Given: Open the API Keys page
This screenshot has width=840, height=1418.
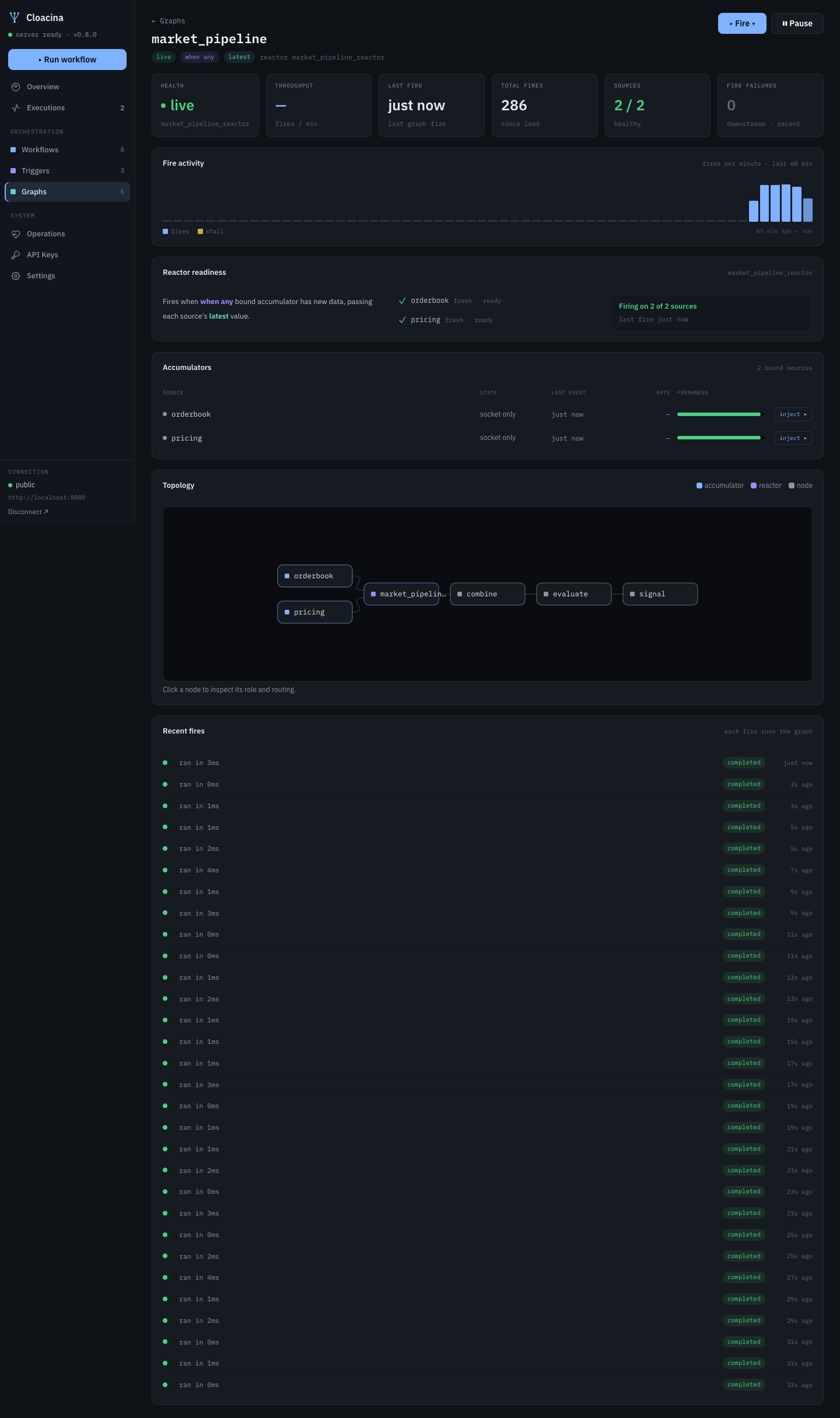Looking at the screenshot, I should pos(67,255).
